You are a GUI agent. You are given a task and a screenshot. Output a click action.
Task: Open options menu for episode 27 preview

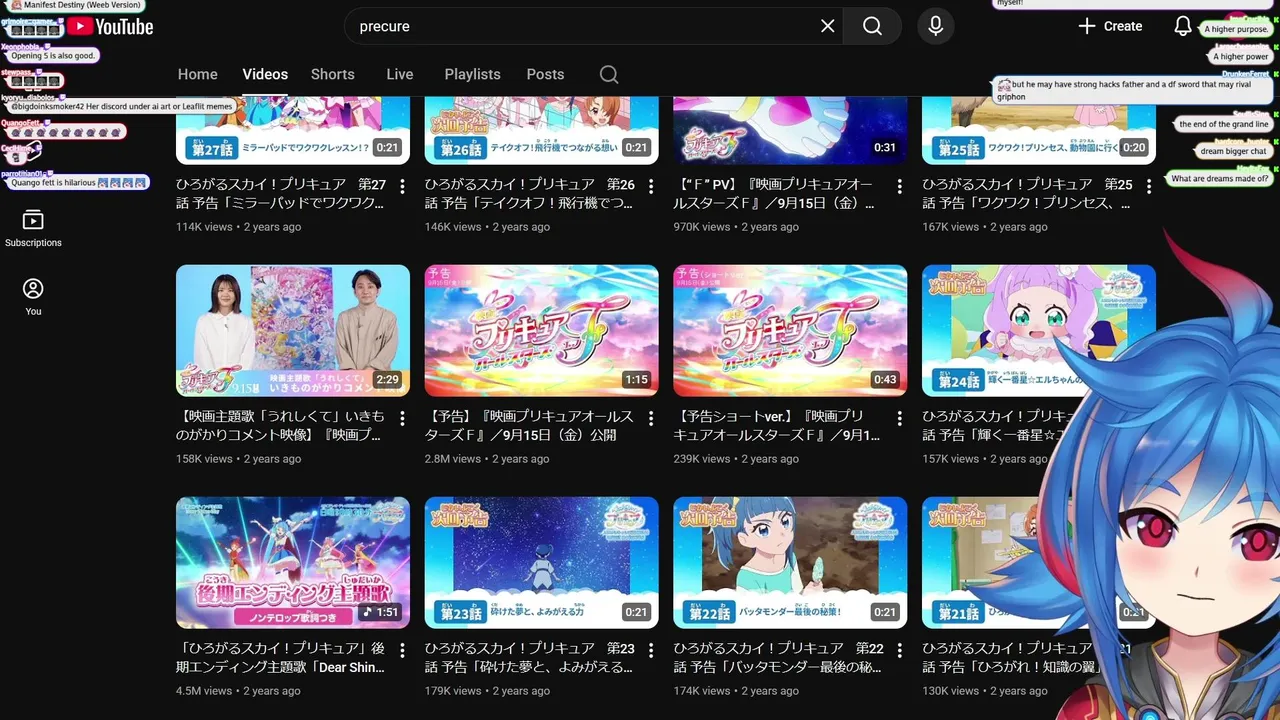coord(402,186)
